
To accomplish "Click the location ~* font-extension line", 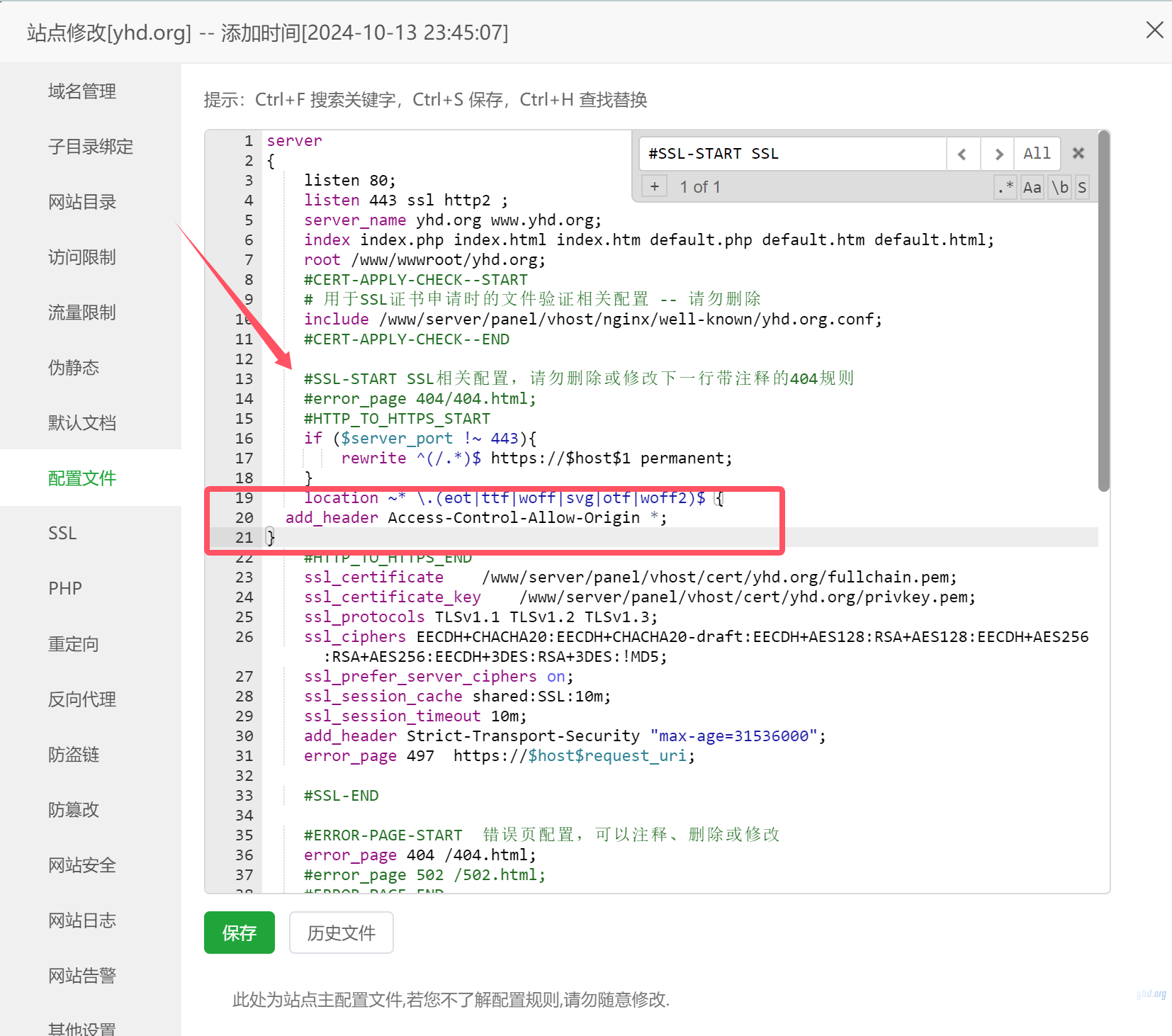I will click(x=514, y=498).
